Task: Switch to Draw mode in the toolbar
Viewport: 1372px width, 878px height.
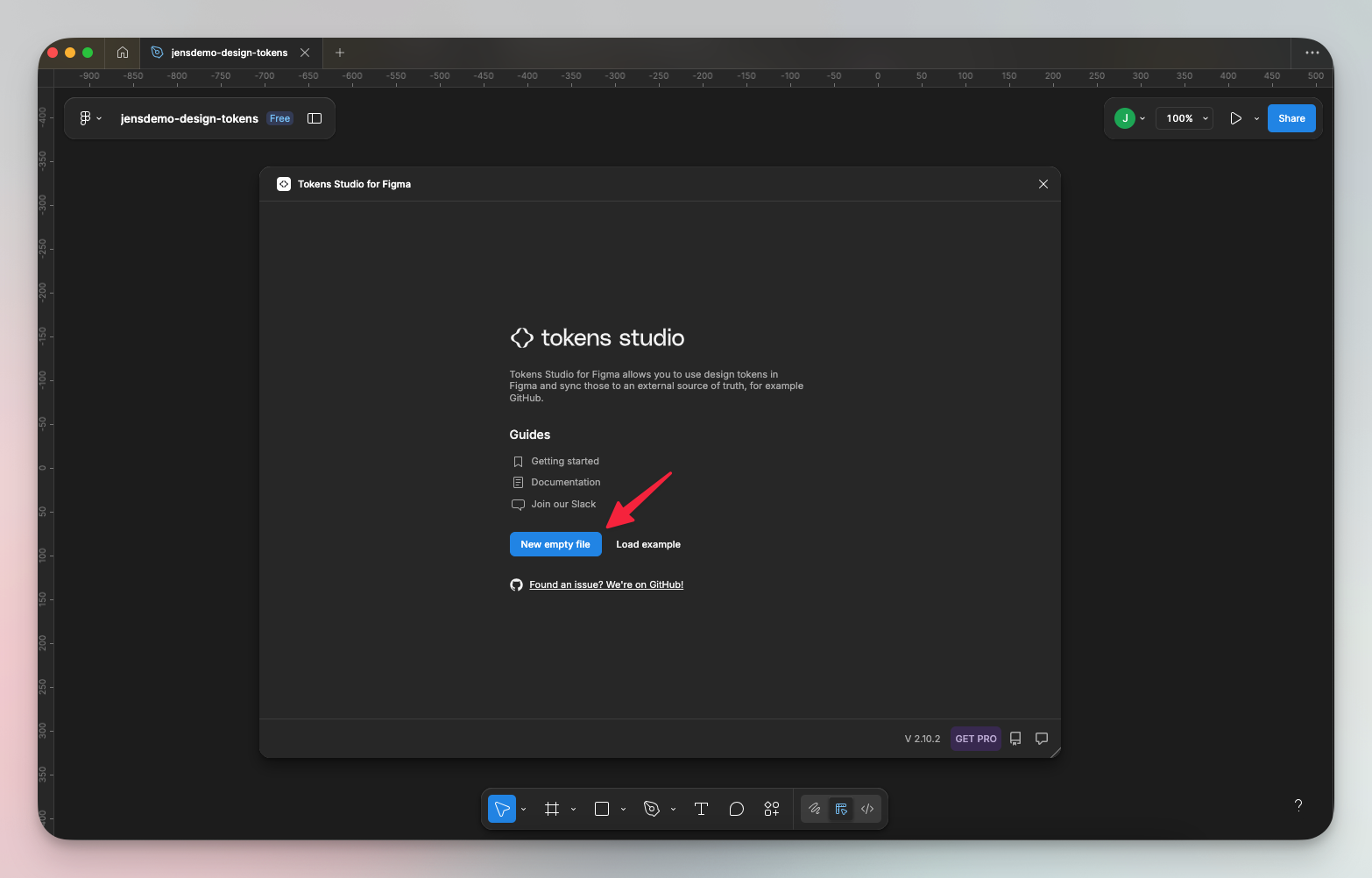Action: pyautogui.click(x=815, y=809)
